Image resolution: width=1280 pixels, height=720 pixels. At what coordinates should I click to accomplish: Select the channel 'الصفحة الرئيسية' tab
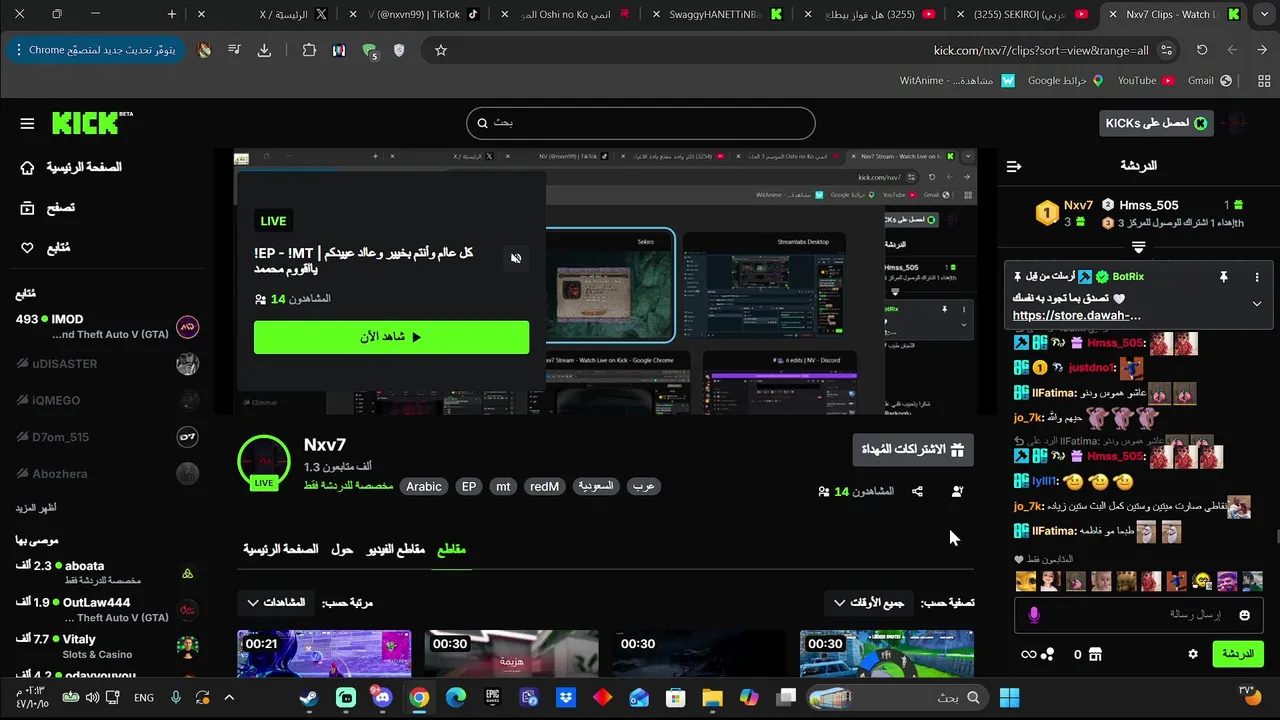point(281,550)
